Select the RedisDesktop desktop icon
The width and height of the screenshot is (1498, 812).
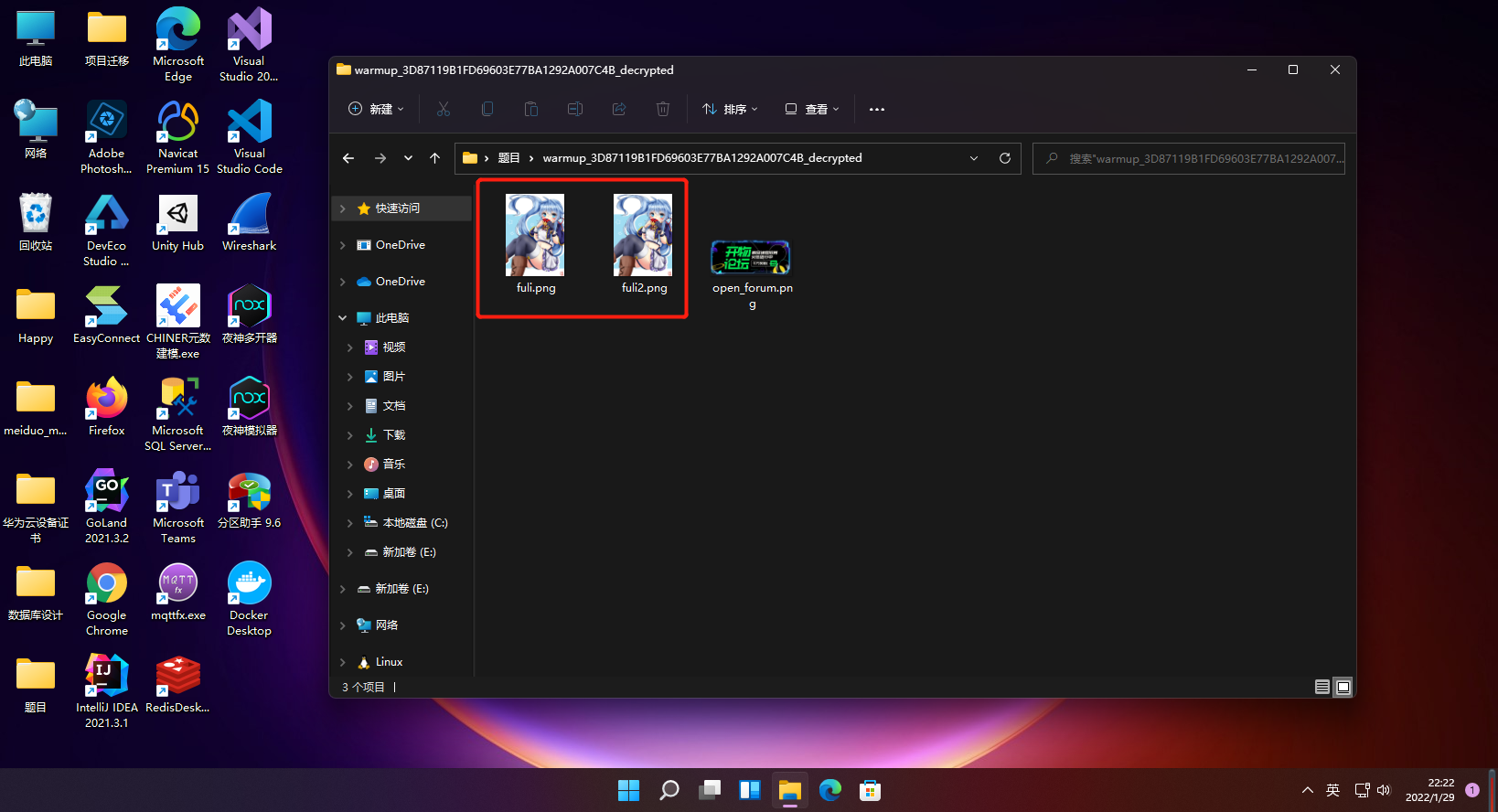click(178, 684)
